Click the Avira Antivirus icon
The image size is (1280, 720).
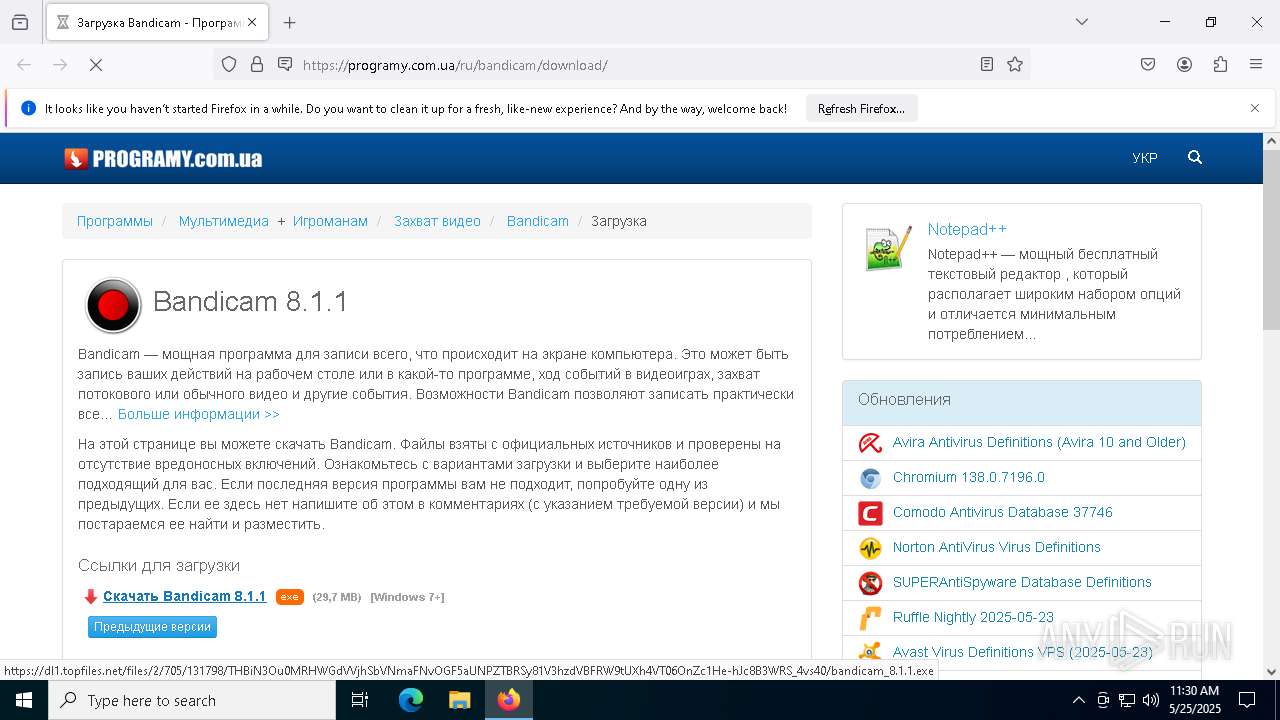coord(870,443)
